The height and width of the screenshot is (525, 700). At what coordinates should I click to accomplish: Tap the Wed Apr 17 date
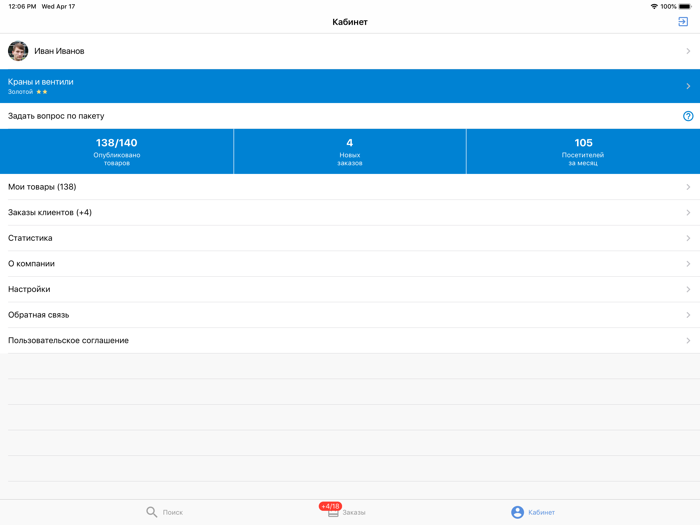[58, 6]
